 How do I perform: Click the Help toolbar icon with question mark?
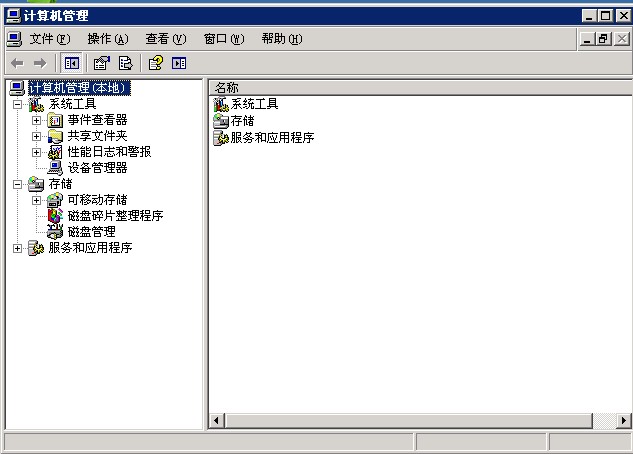pyautogui.click(x=156, y=63)
